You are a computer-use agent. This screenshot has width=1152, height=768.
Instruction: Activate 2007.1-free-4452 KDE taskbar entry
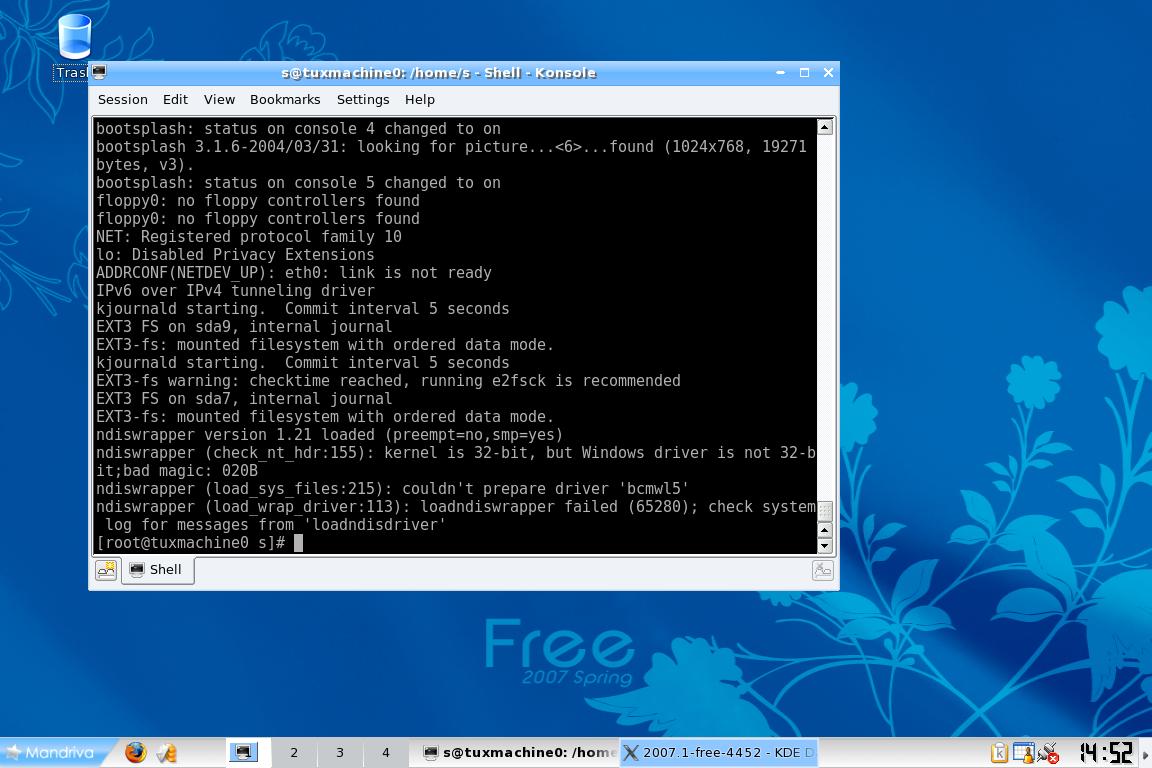pyautogui.click(x=719, y=753)
